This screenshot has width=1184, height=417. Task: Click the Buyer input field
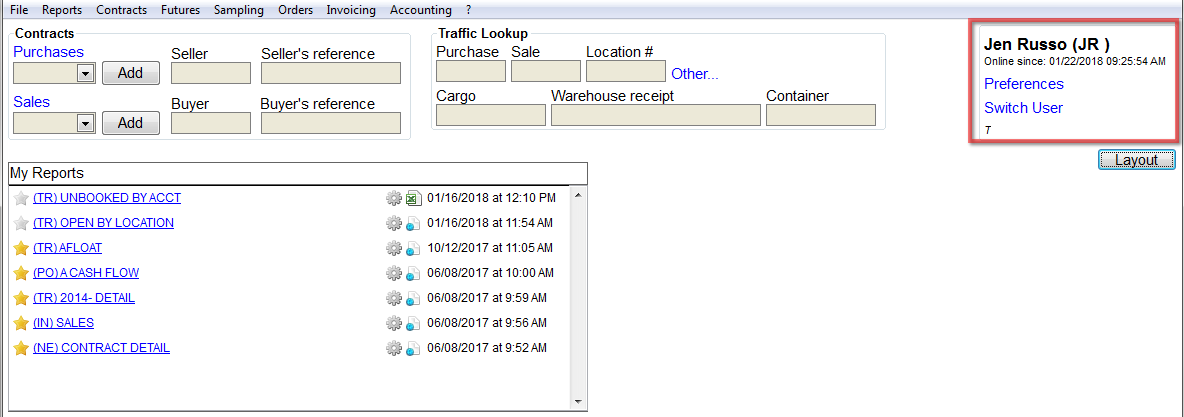(211, 123)
